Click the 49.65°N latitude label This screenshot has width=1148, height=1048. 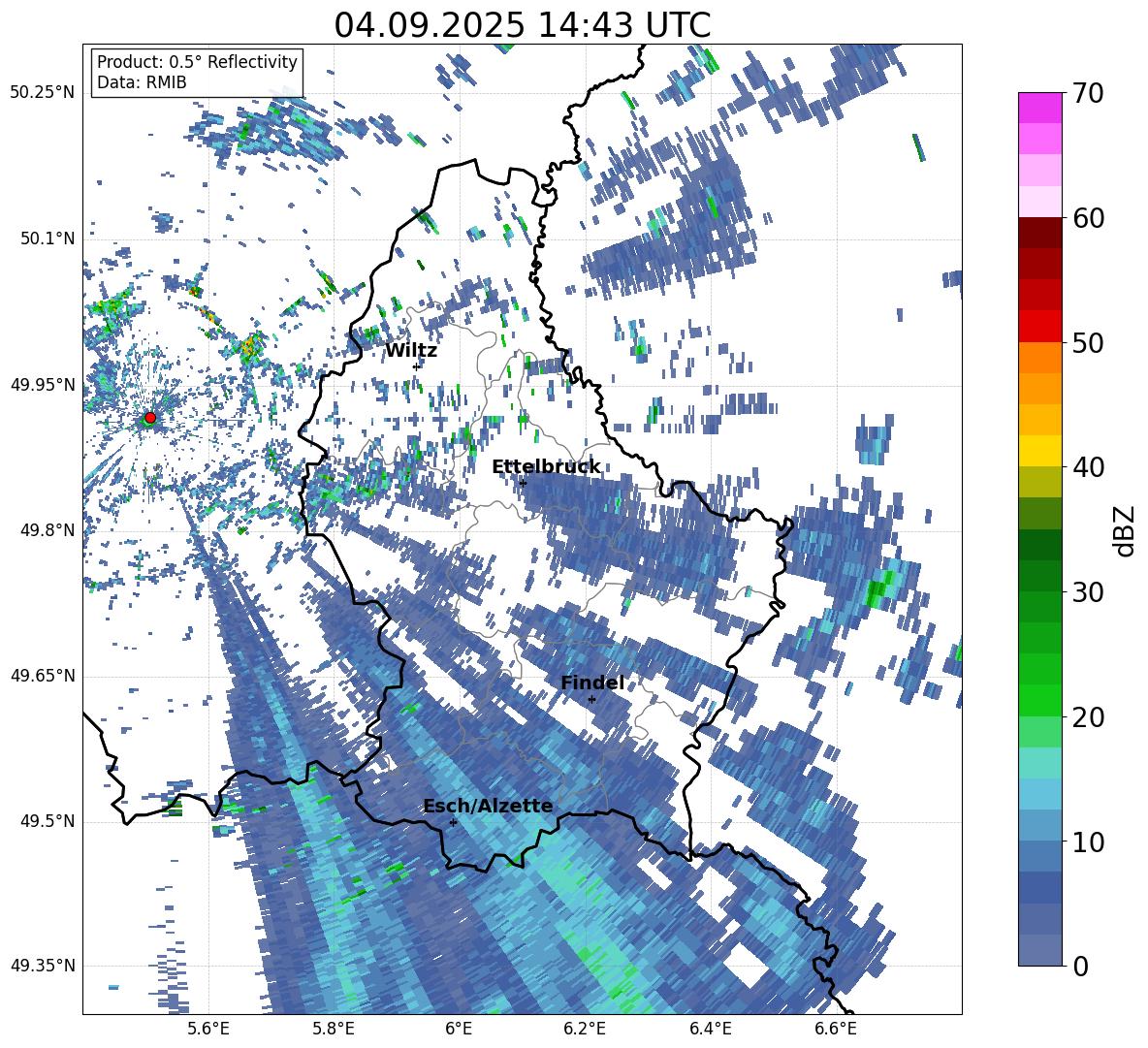point(43,676)
